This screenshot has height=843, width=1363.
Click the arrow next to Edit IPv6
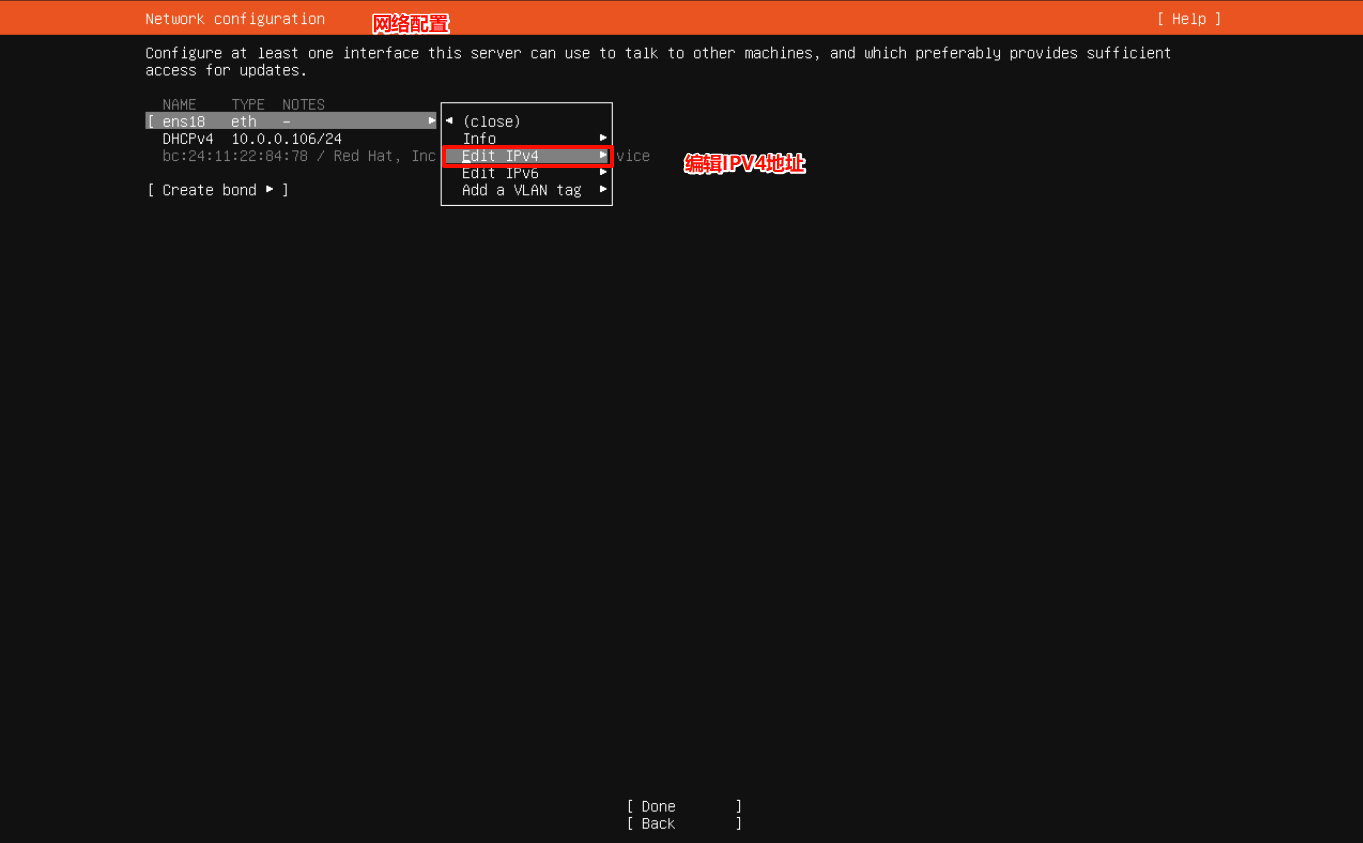603,172
